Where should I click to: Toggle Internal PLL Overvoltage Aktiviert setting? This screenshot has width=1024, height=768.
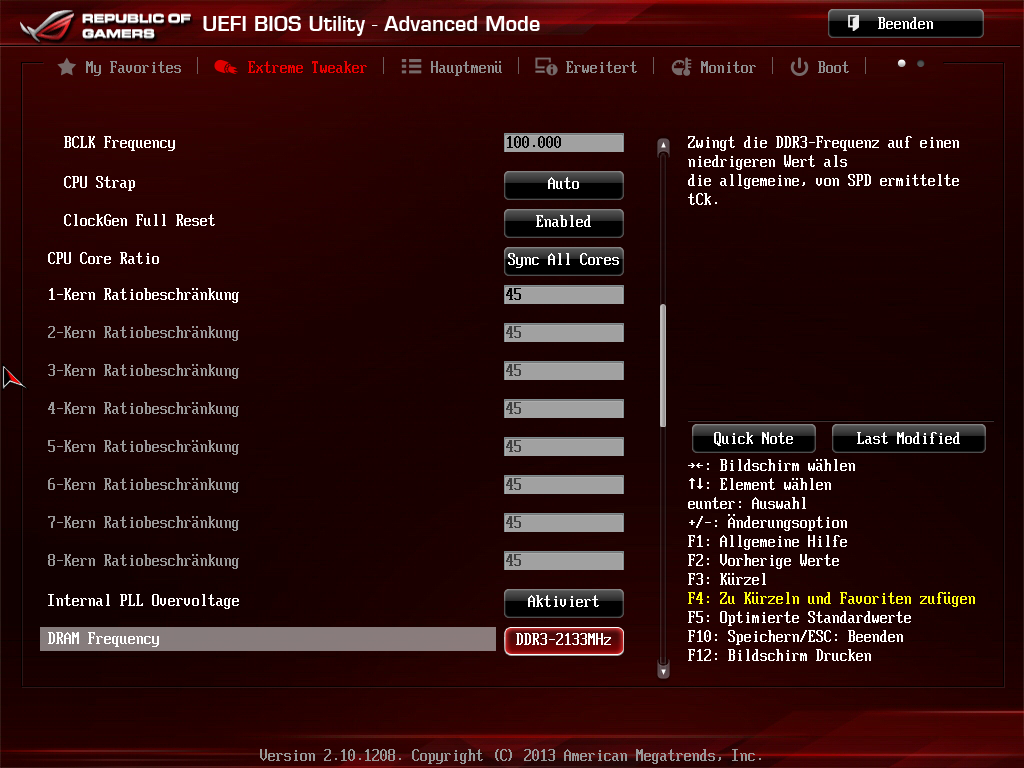(563, 602)
